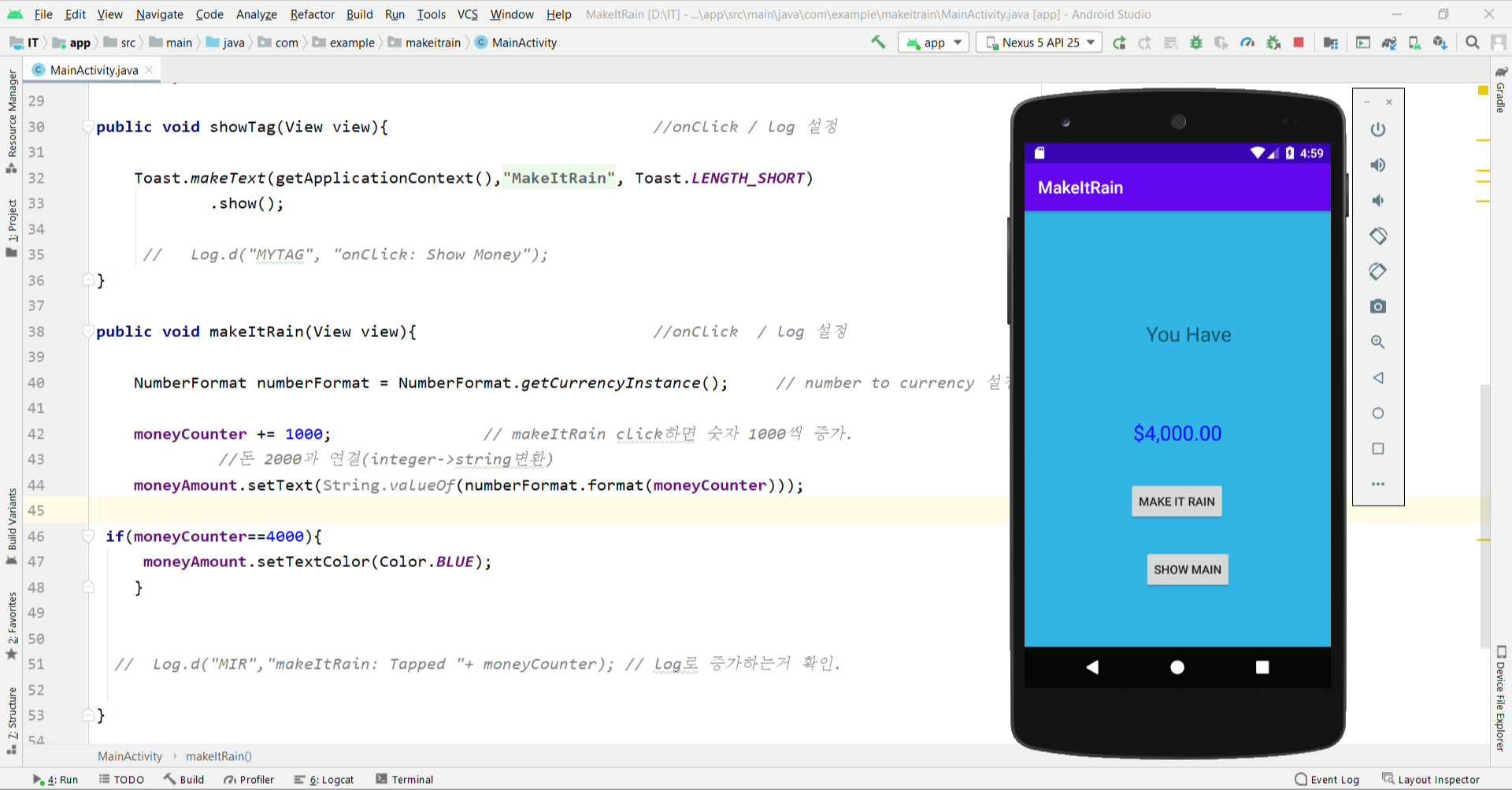Click the emulator volume down icon
This screenshot has height=790, width=1512.
1378,200
